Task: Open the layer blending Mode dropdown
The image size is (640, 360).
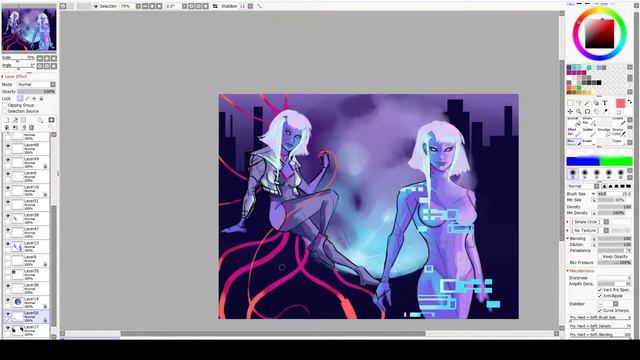Action: (x=36, y=84)
